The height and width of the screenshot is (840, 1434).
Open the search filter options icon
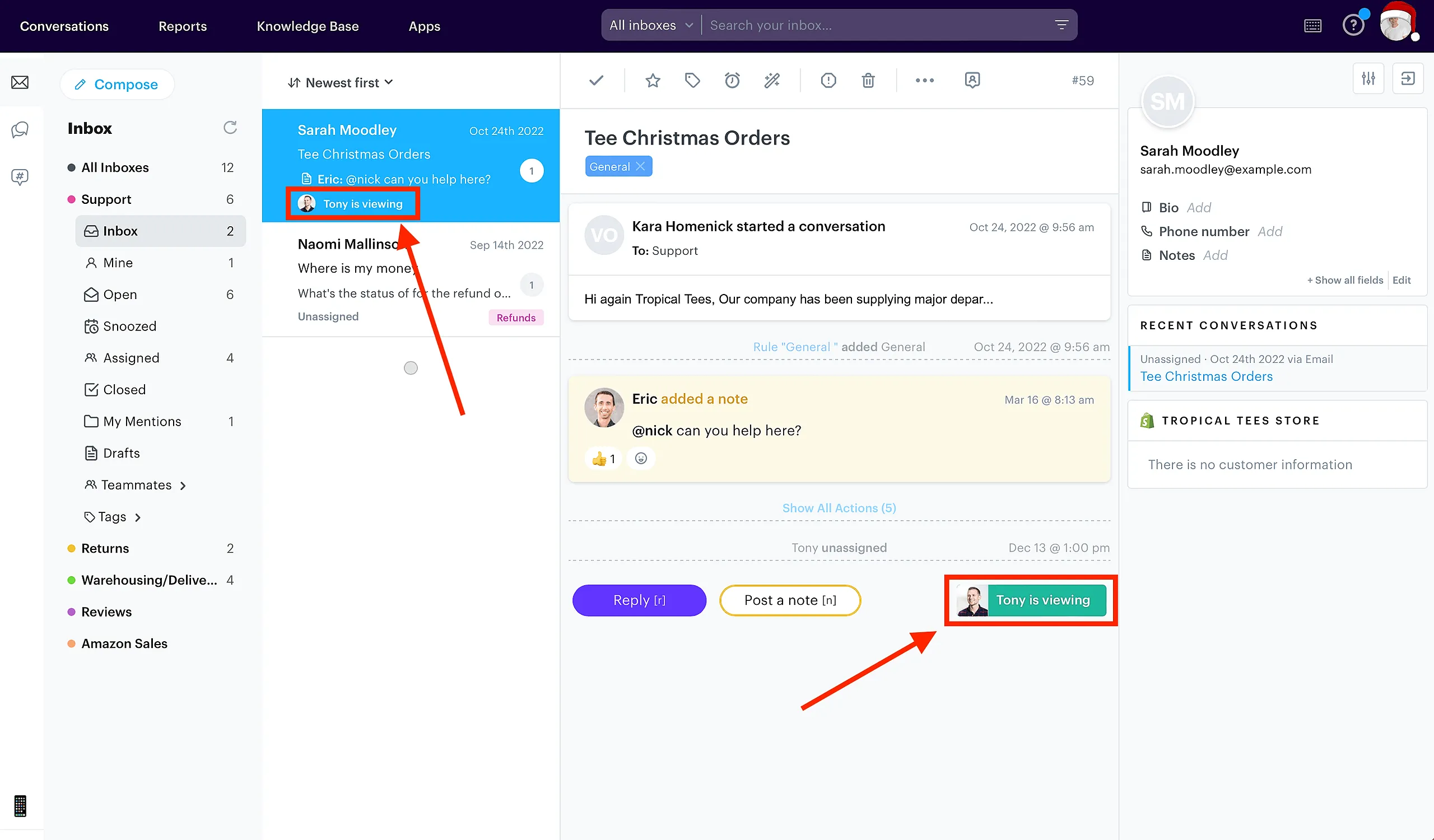click(1061, 25)
